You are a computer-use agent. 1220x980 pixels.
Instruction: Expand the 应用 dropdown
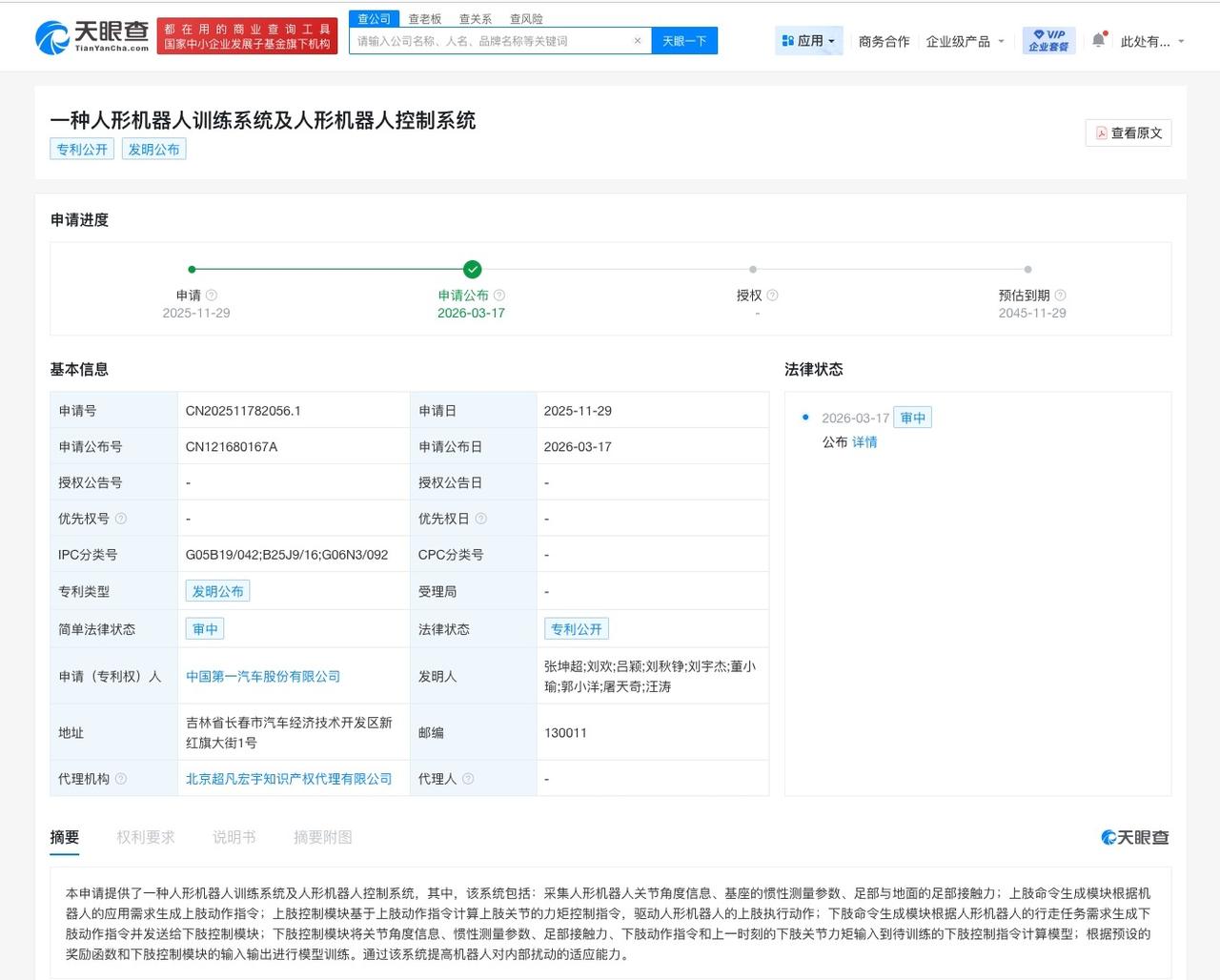(x=829, y=40)
